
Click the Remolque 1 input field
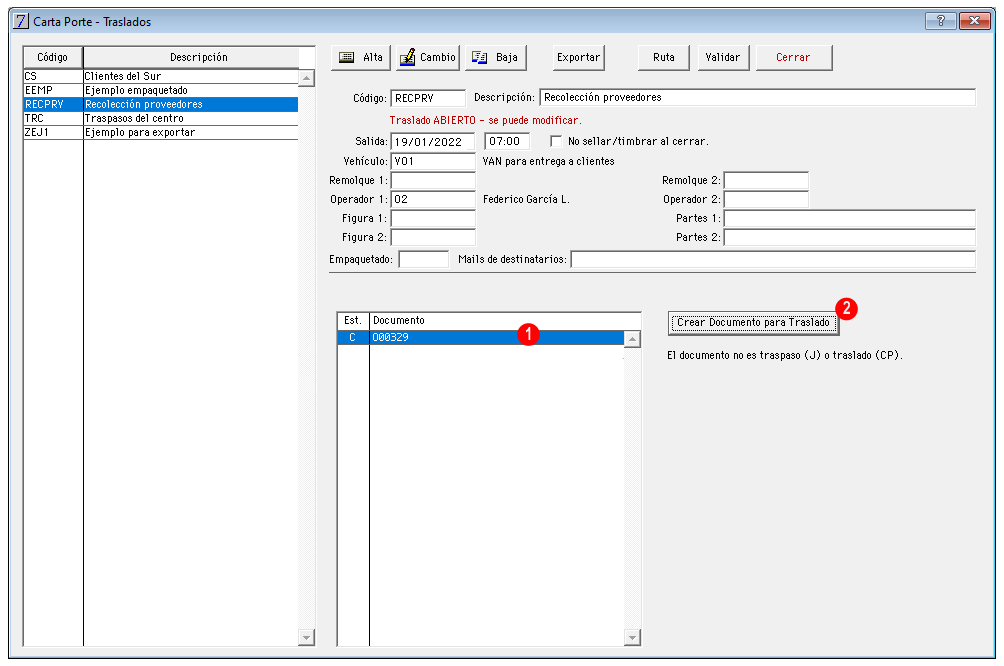433,181
